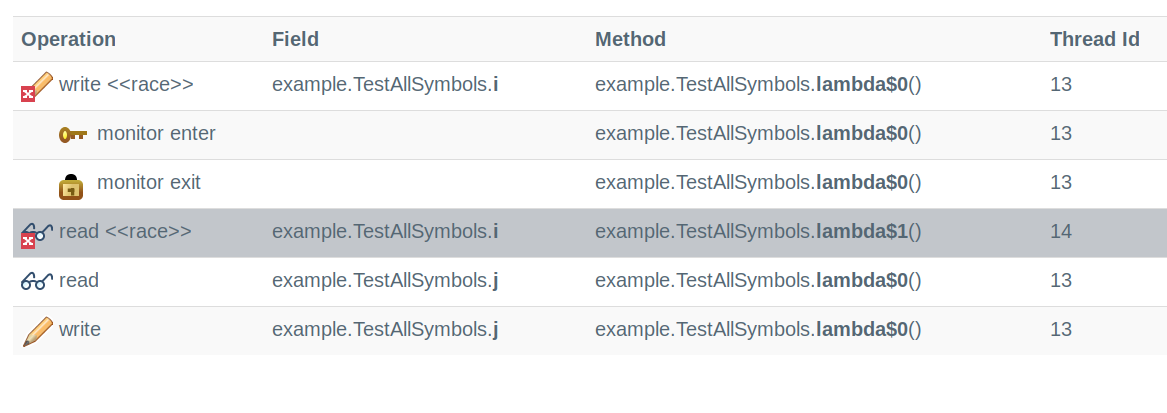The height and width of the screenshot is (413, 1167).
Task: Click the Method column header
Action: pyautogui.click(x=630, y=39)
